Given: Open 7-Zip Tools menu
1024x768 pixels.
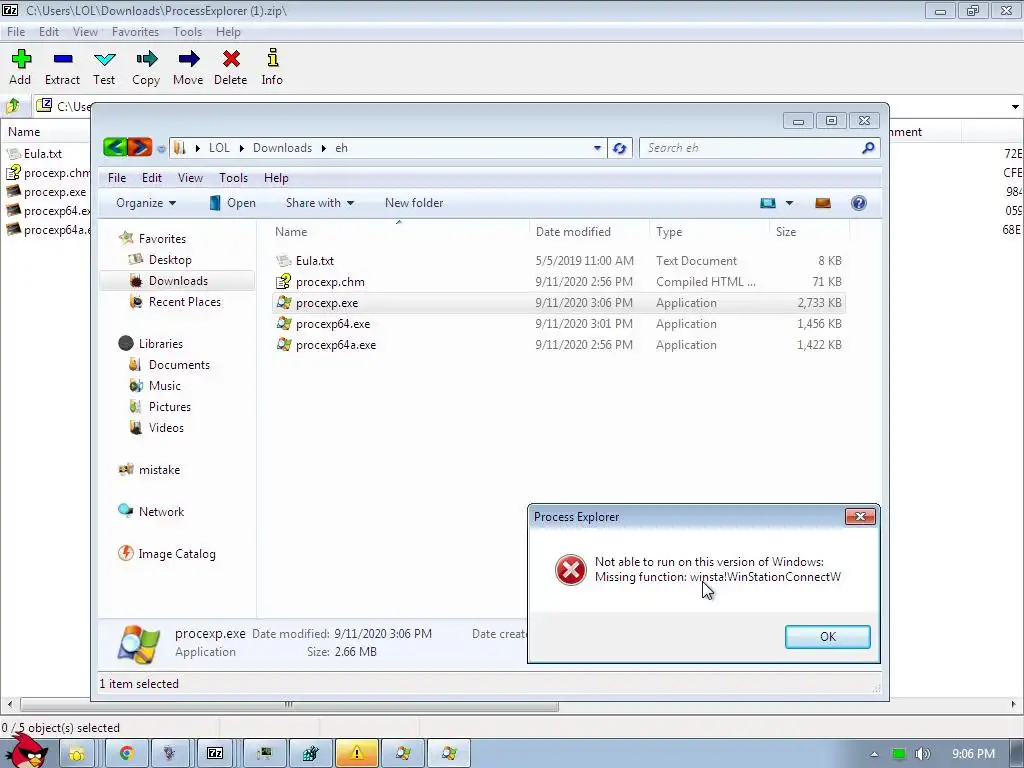Looking at the screenshot, I should pyautogui.click(x=187, y=32).
